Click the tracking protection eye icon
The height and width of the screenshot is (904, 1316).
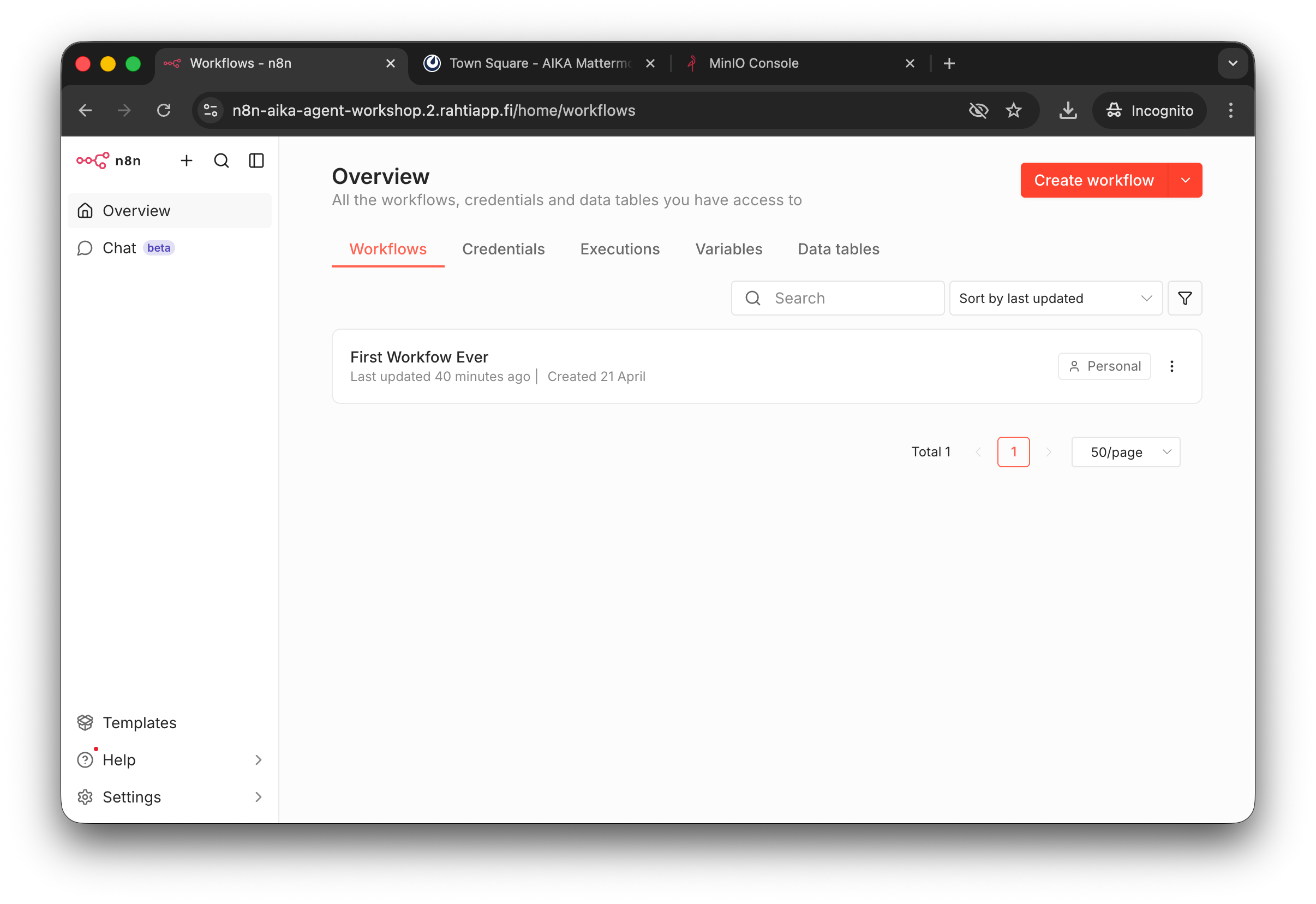coord(978,110)
